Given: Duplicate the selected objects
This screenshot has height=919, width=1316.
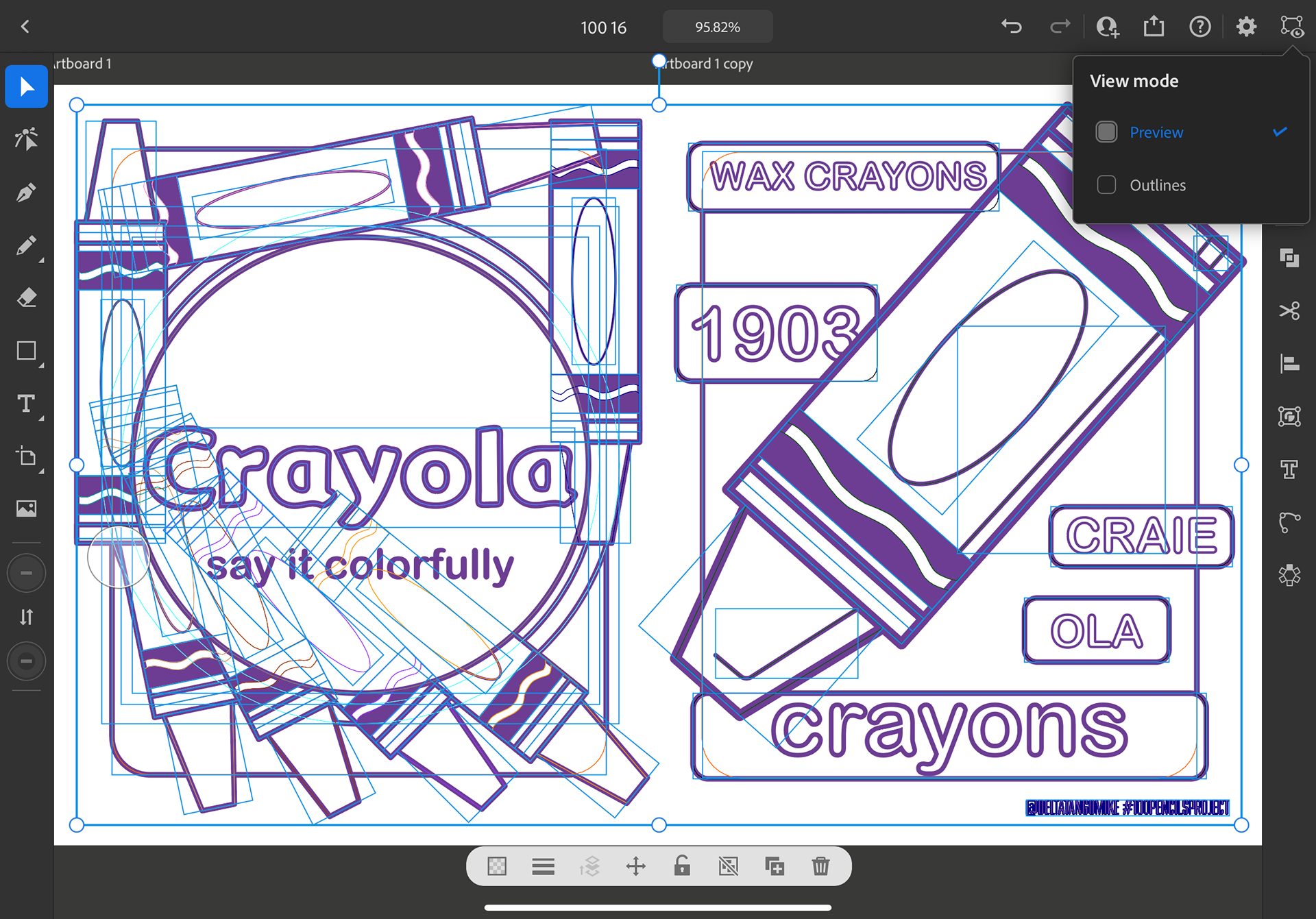Looking at the screenshot, I should click(x=775, y=866).
